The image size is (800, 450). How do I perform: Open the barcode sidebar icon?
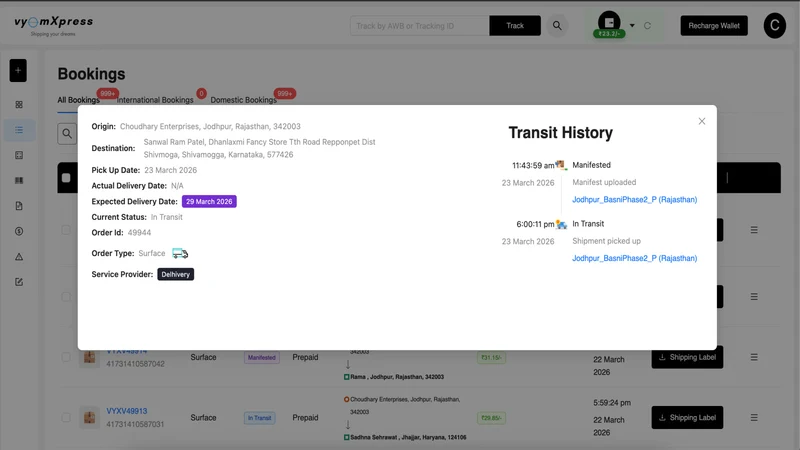click(x=19, y=181)
